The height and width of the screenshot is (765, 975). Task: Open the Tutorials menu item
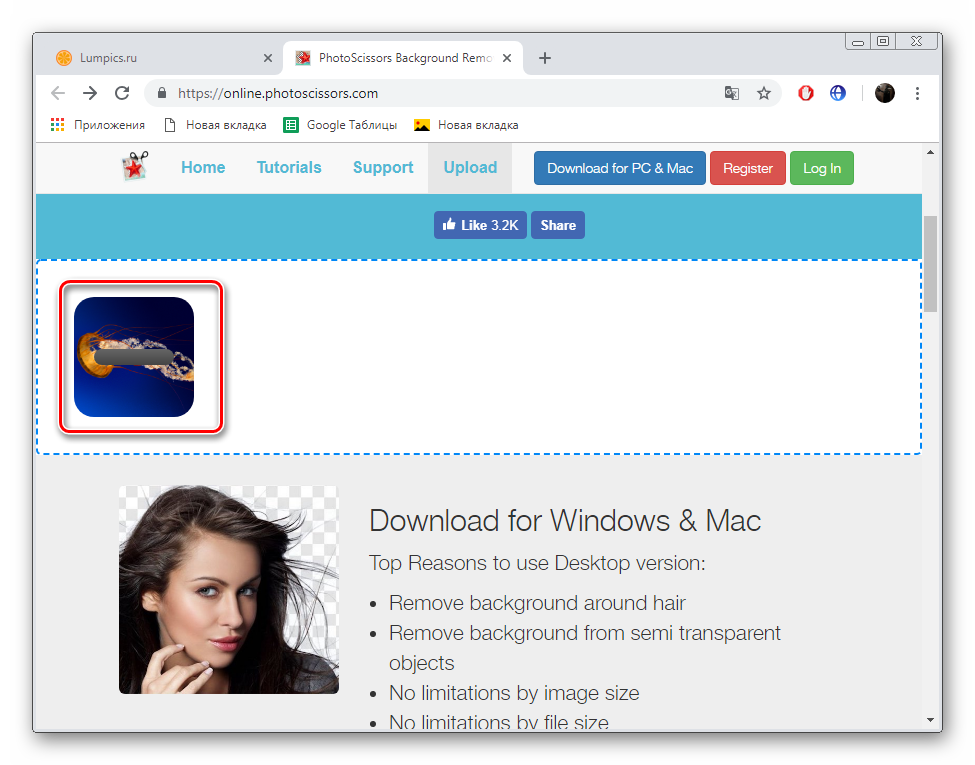click(289, 167)
